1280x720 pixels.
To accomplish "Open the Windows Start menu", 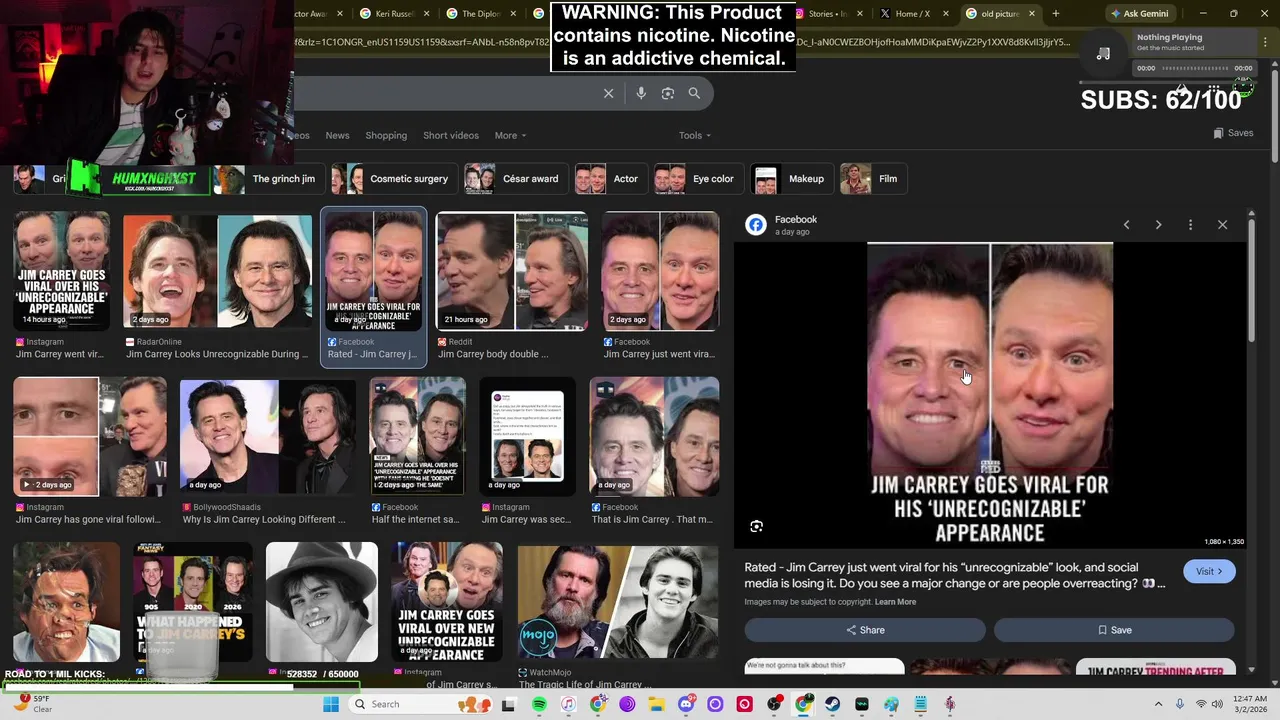I will click(x=331, y=704).
